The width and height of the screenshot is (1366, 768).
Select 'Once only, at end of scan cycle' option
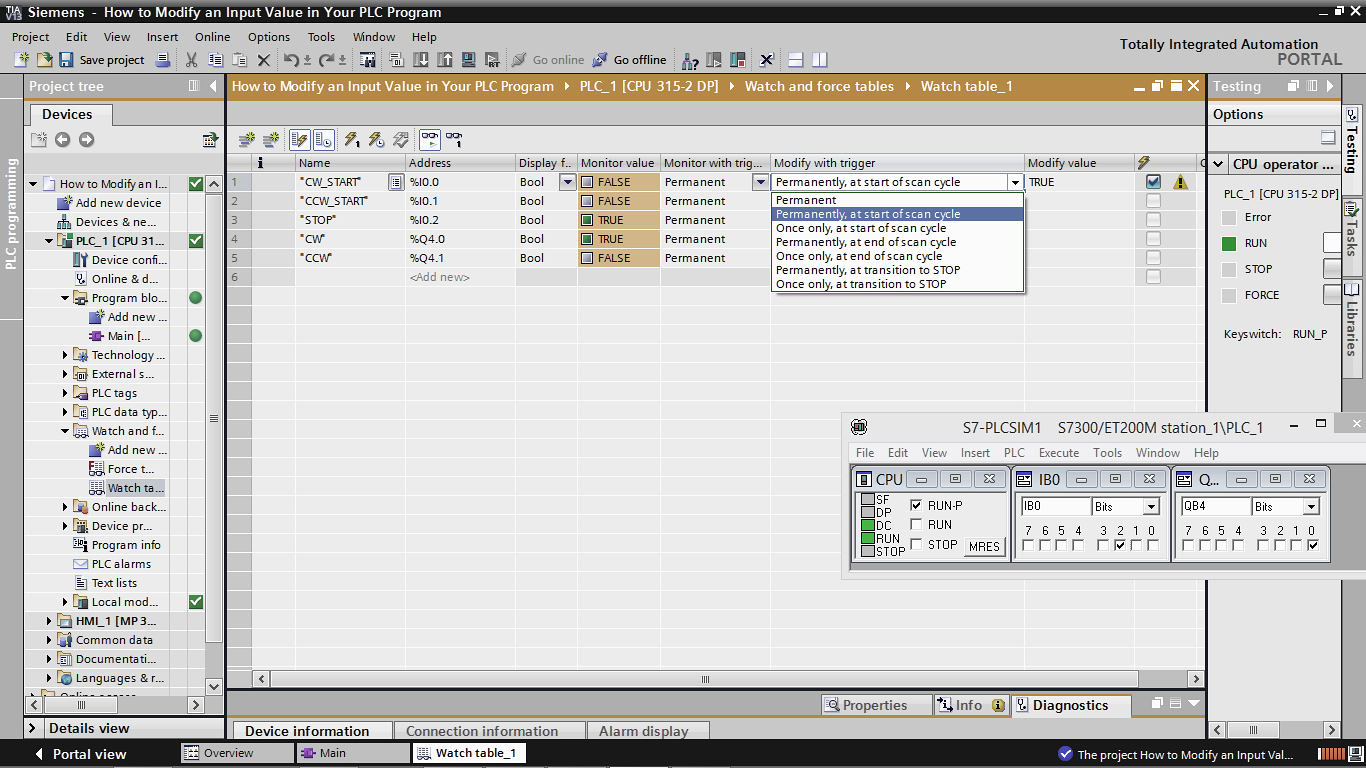898,256
